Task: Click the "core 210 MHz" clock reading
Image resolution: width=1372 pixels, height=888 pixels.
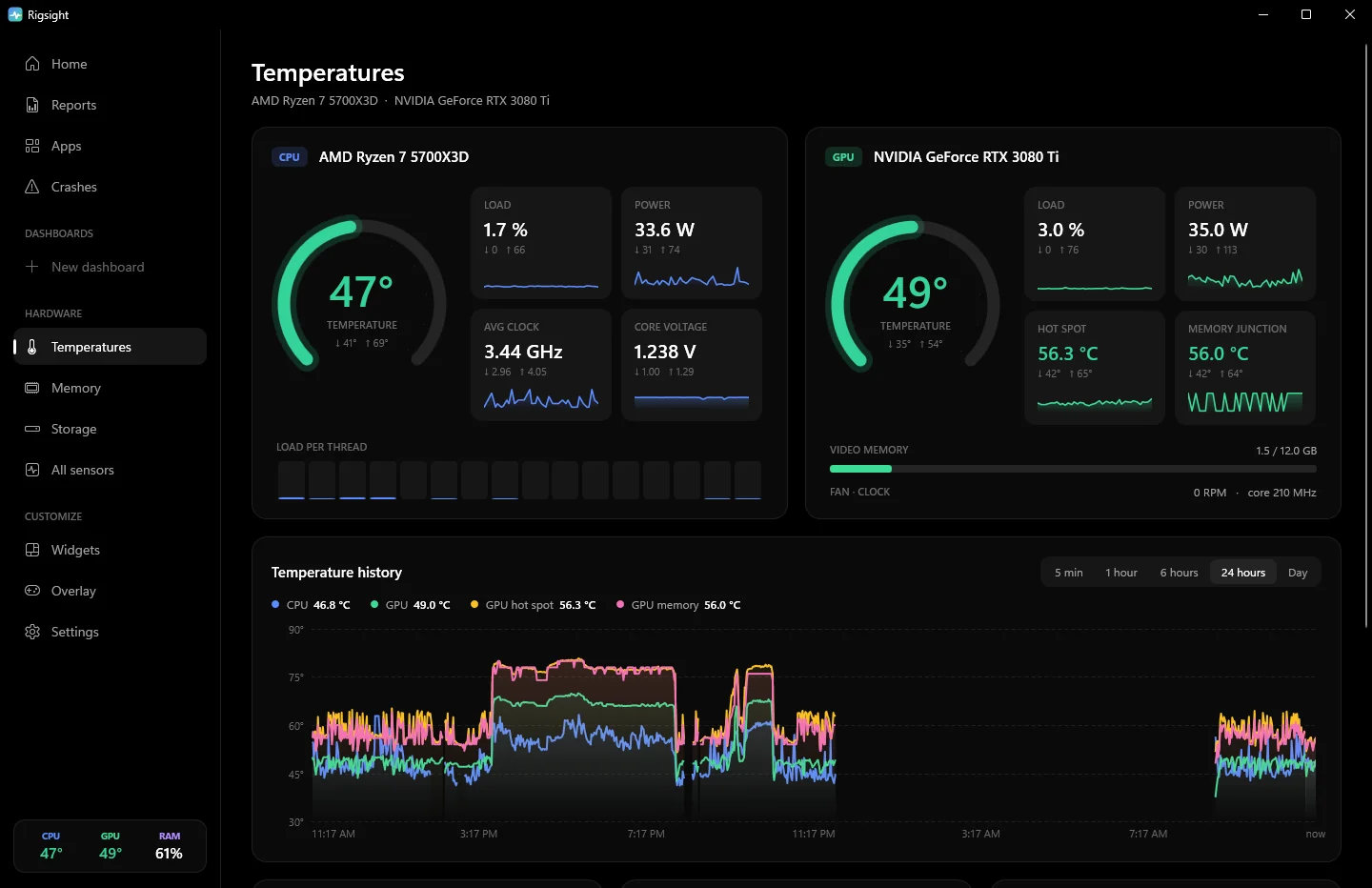Action: tap(1281, 493)
